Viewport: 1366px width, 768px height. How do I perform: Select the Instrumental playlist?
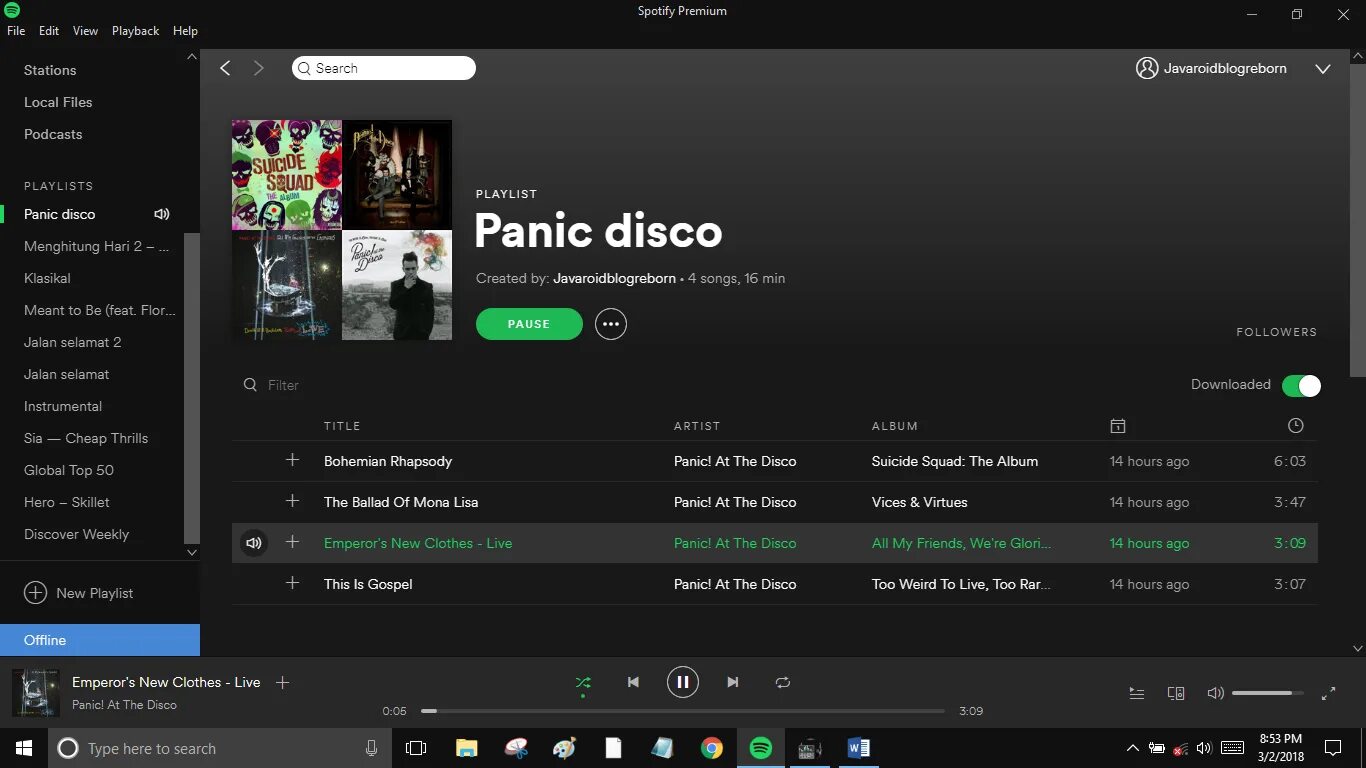[x=63, y=406]
